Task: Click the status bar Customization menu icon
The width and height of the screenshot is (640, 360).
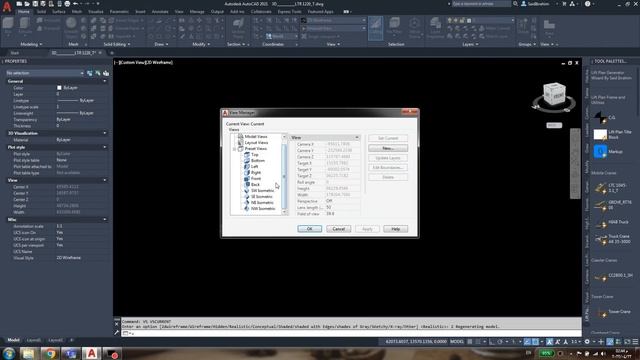Action: coord(635,342)
